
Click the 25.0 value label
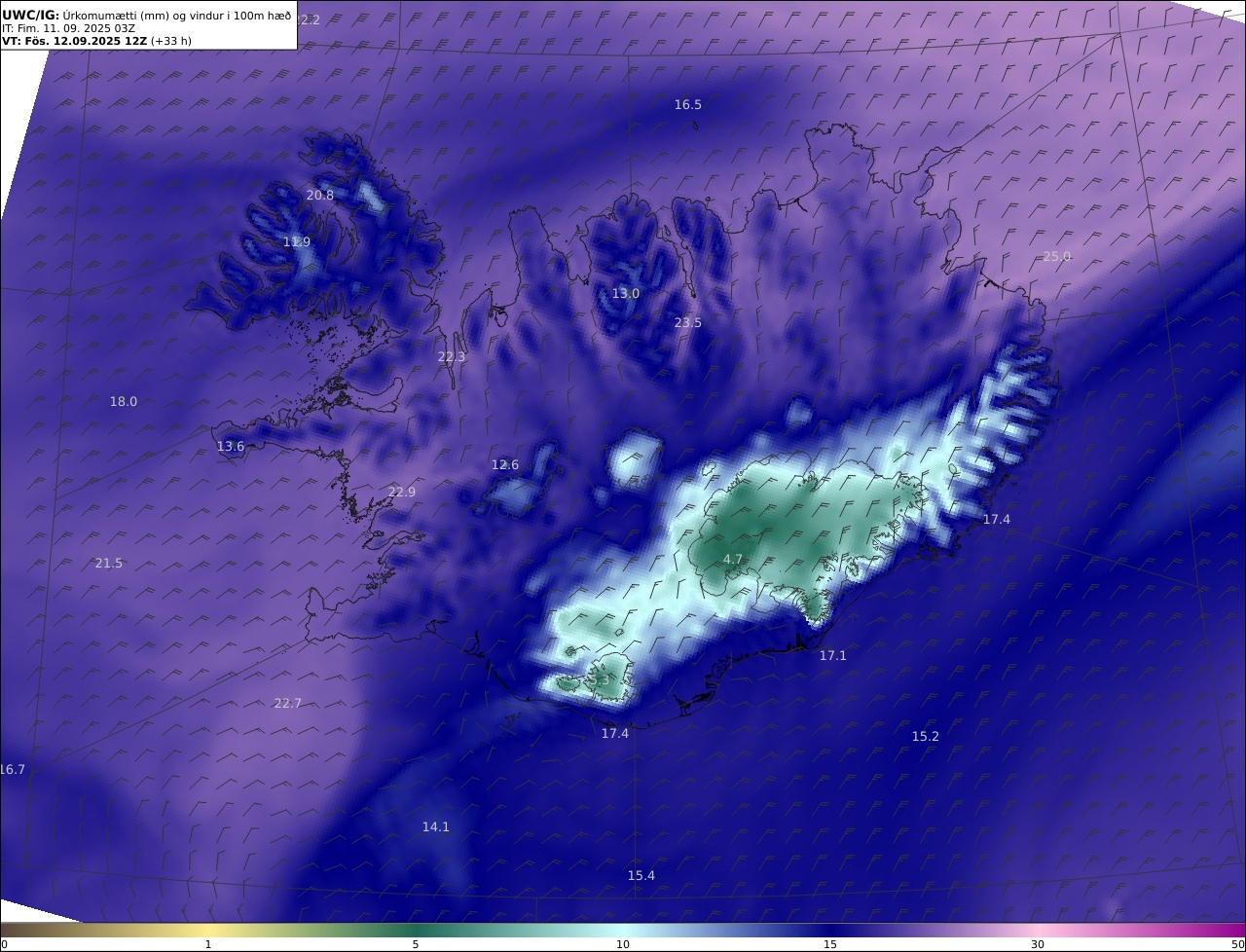1057,256
